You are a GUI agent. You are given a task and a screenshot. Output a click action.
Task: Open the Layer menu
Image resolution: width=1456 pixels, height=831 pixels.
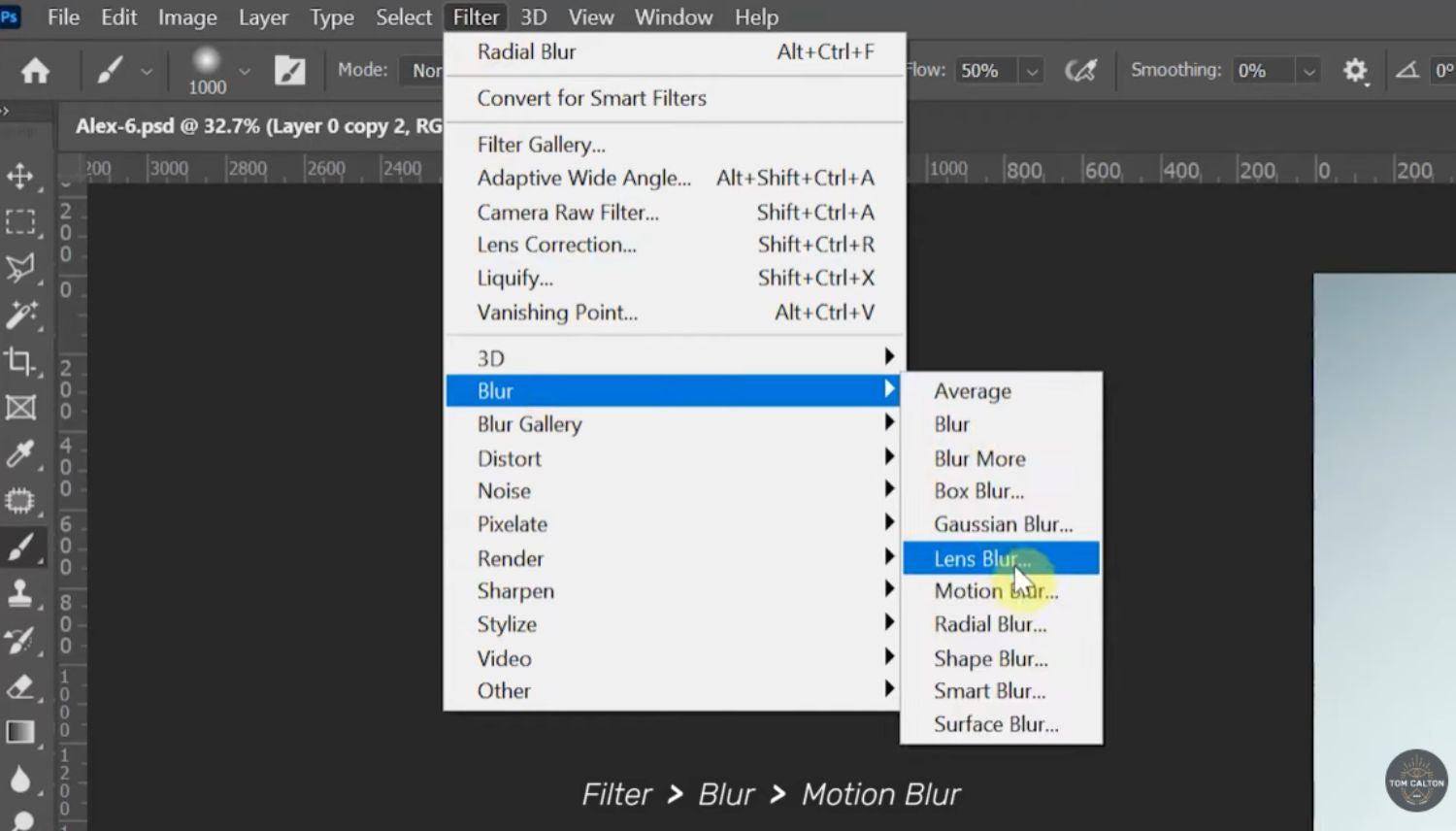tap(263, 17)
